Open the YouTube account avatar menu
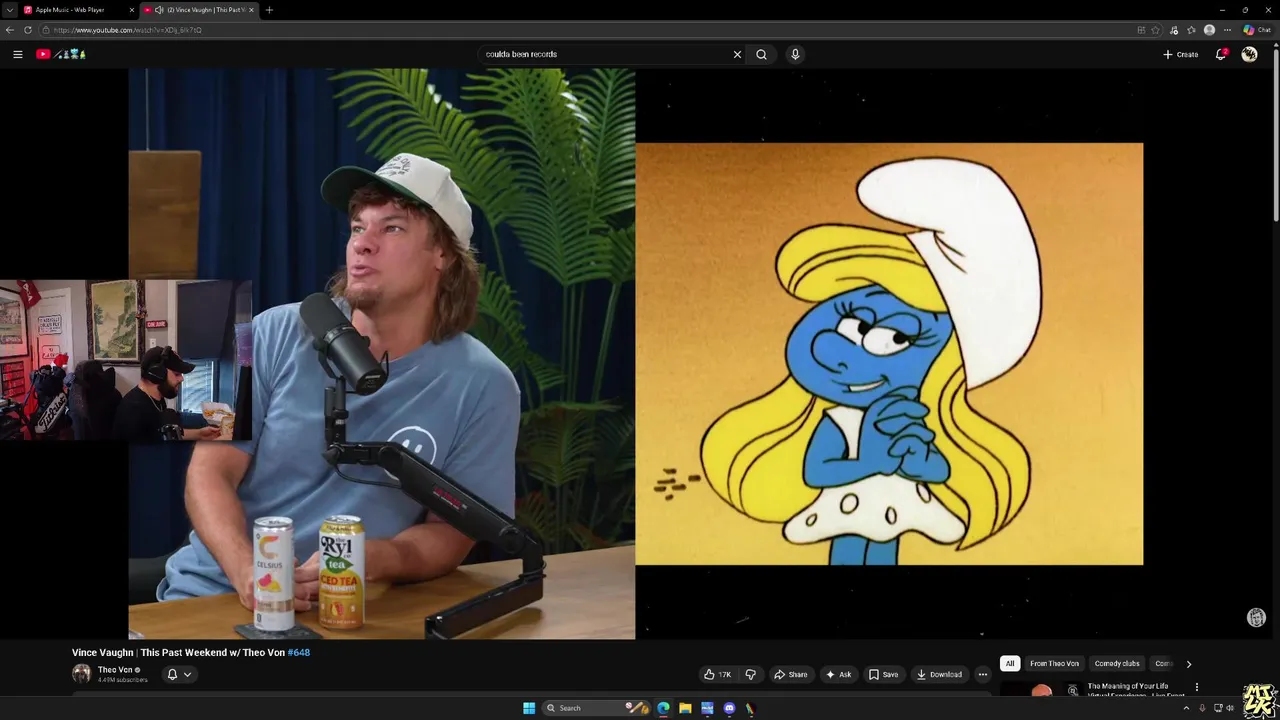This screenshot has width=1280, height=720. (1249, 54)
